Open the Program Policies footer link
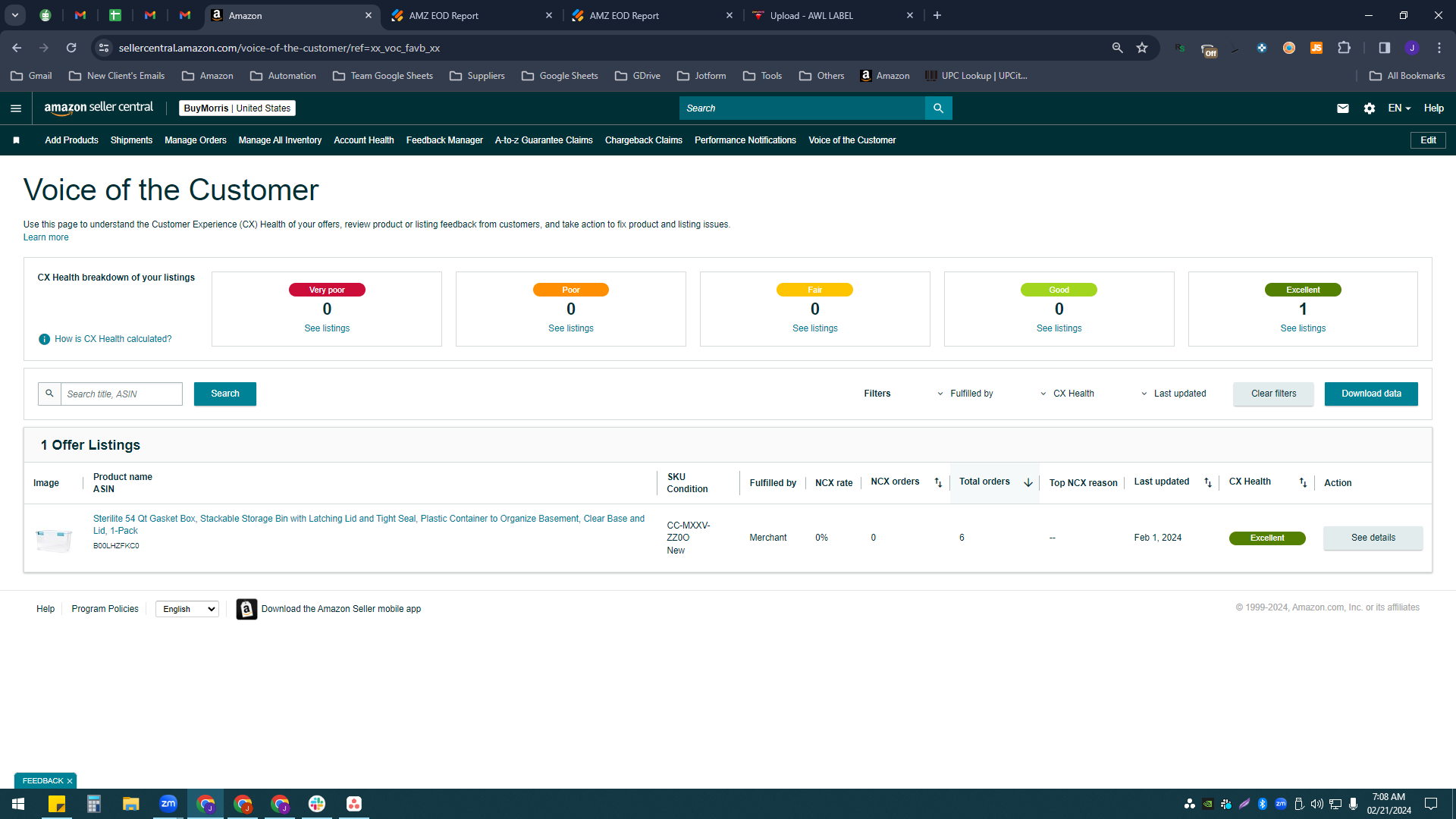The image size is (1456, 819). coord(105,609)
